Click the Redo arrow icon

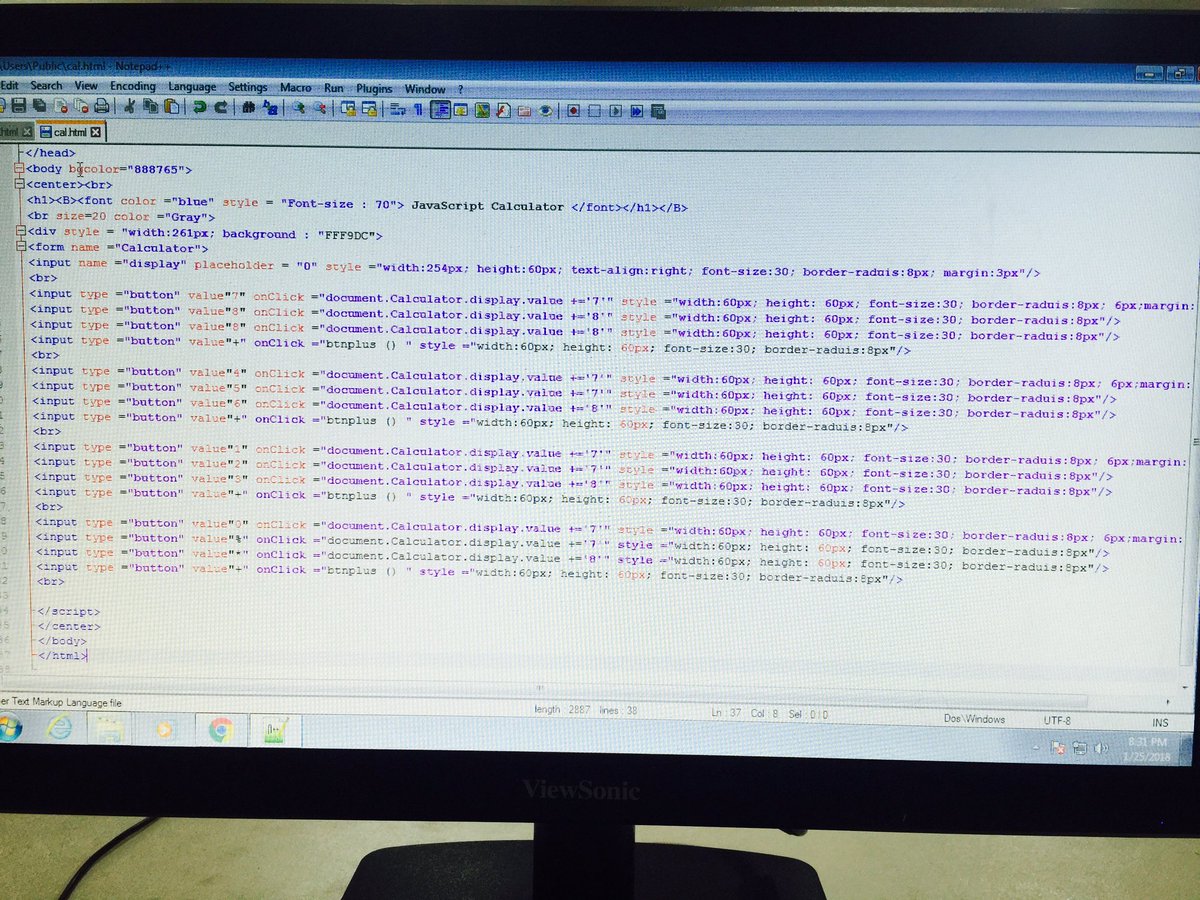(x=220, y=107)
